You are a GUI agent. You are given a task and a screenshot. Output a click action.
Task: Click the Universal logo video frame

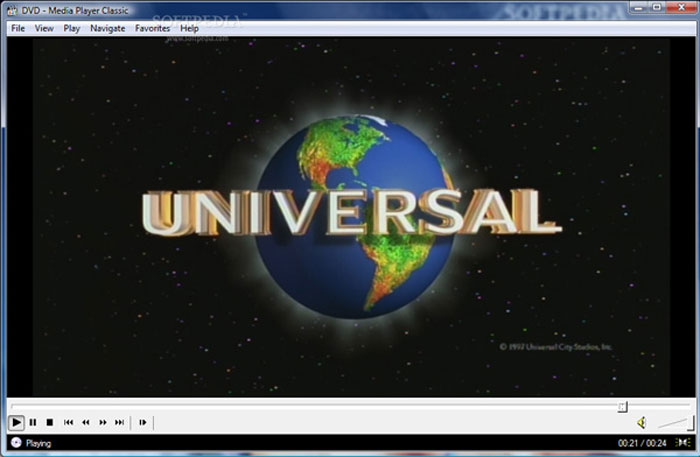[351, 217]
